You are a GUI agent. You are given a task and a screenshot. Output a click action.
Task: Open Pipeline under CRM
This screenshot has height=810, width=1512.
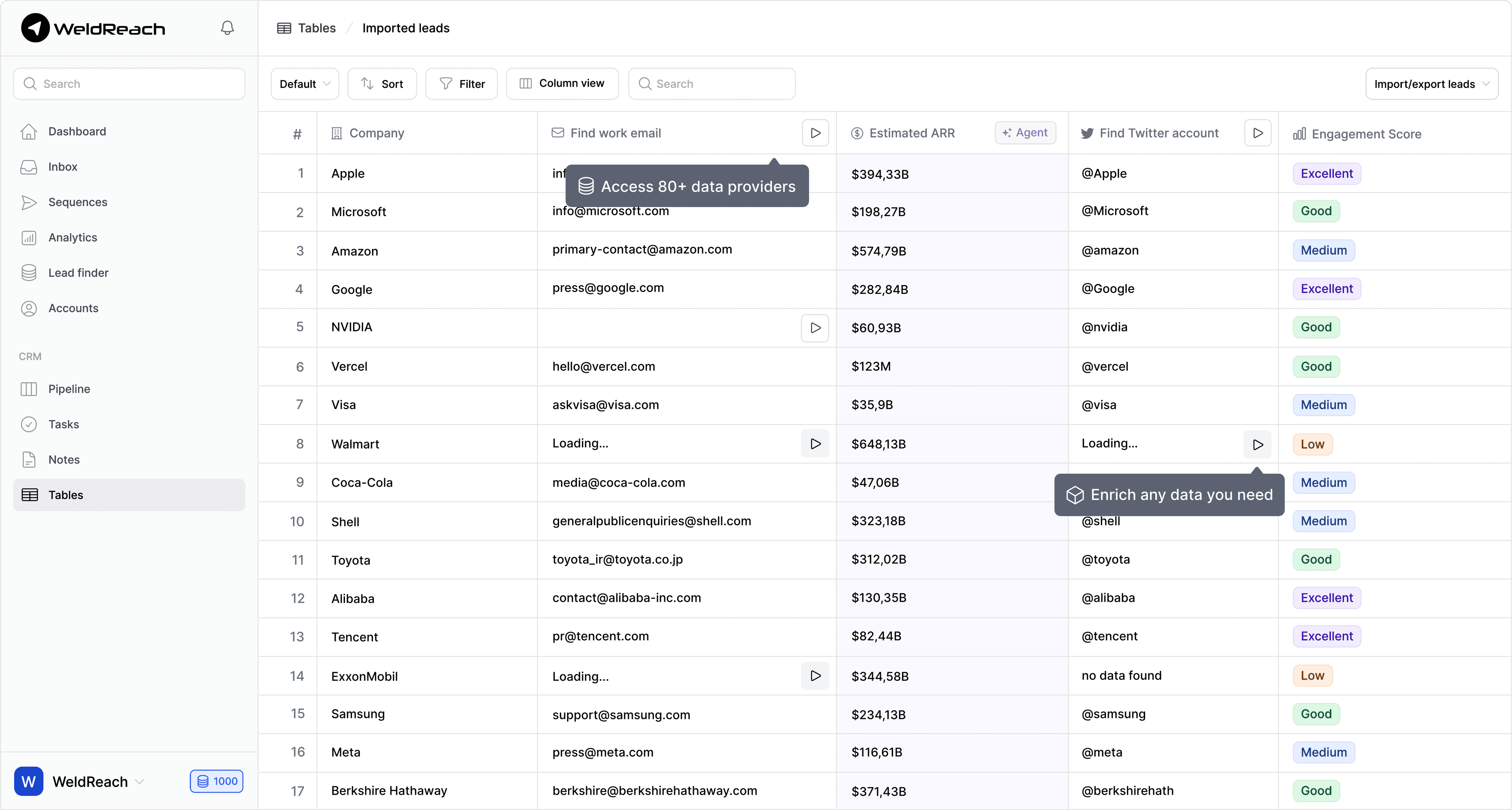pos(129,389)
